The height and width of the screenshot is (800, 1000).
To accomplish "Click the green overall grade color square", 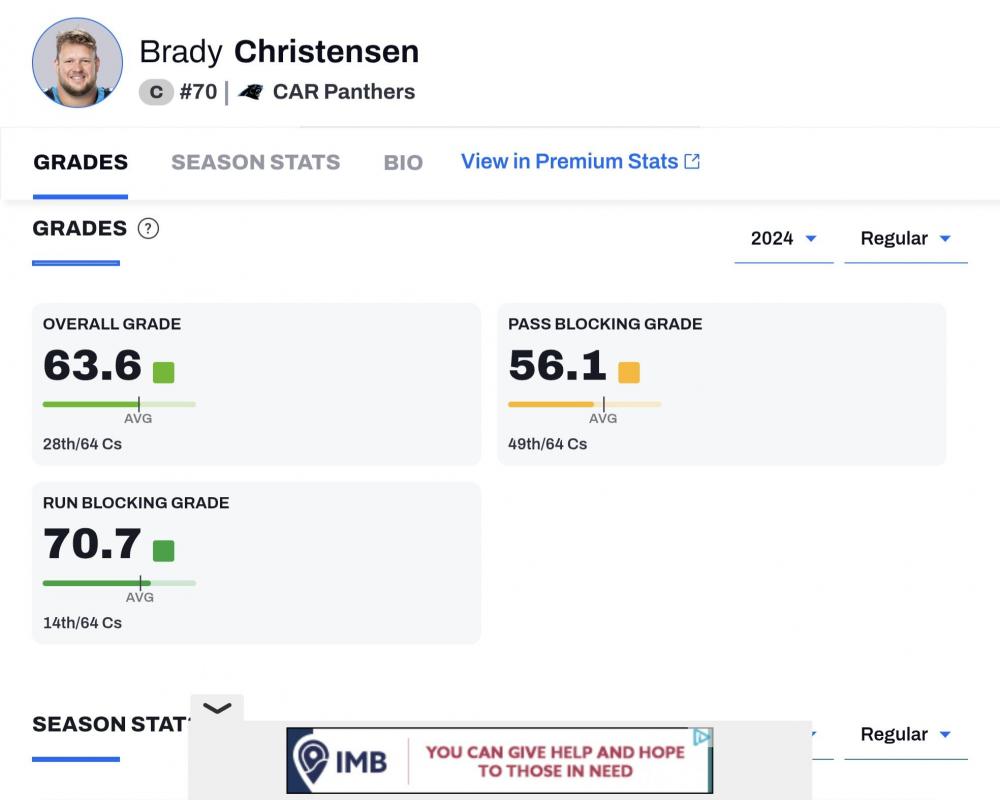I will pos(163,373).
